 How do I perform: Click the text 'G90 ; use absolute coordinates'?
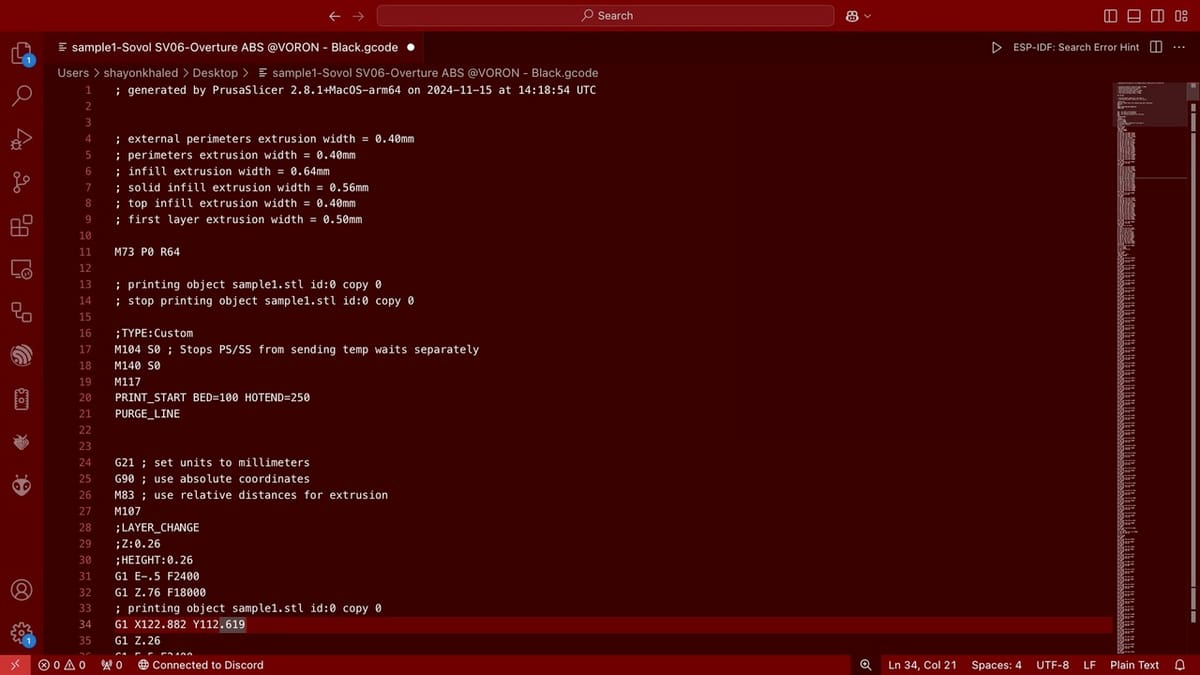click(x=212, y=479)
